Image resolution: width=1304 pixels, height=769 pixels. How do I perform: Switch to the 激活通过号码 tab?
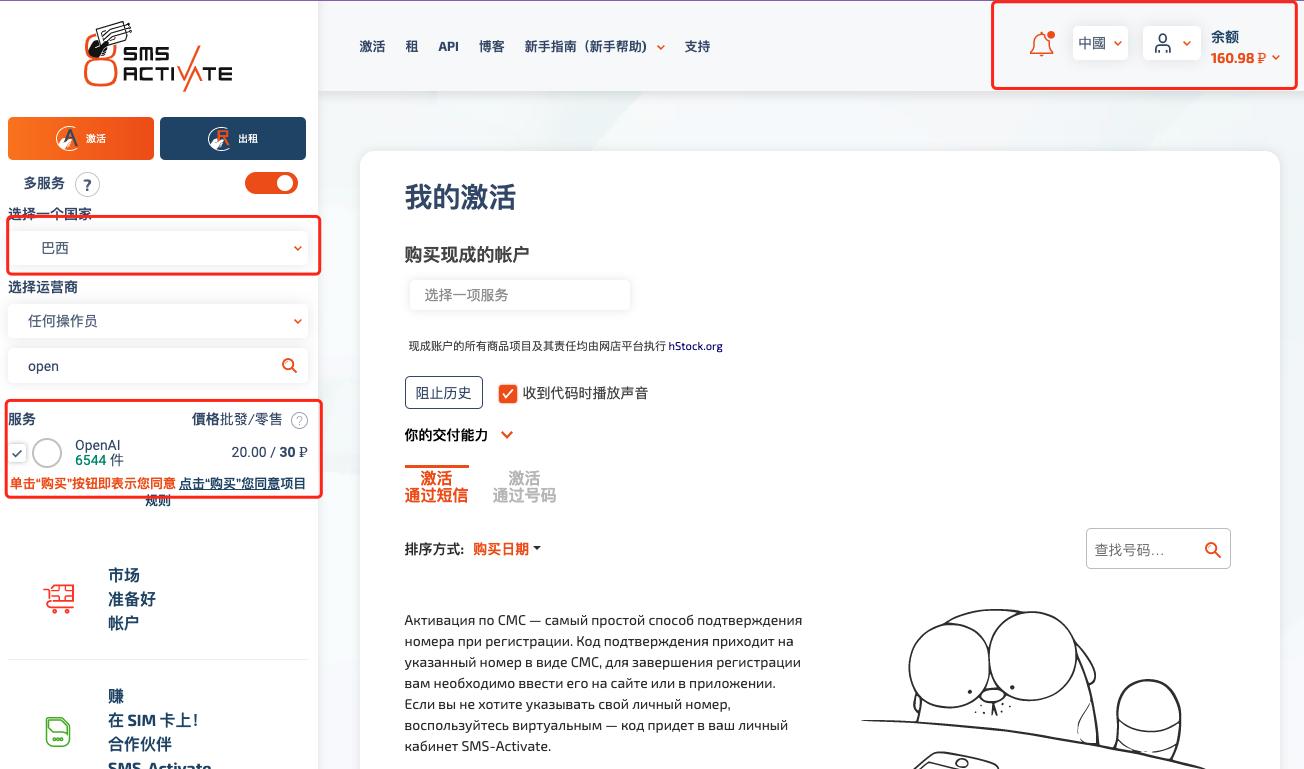[x=524, y=485]
